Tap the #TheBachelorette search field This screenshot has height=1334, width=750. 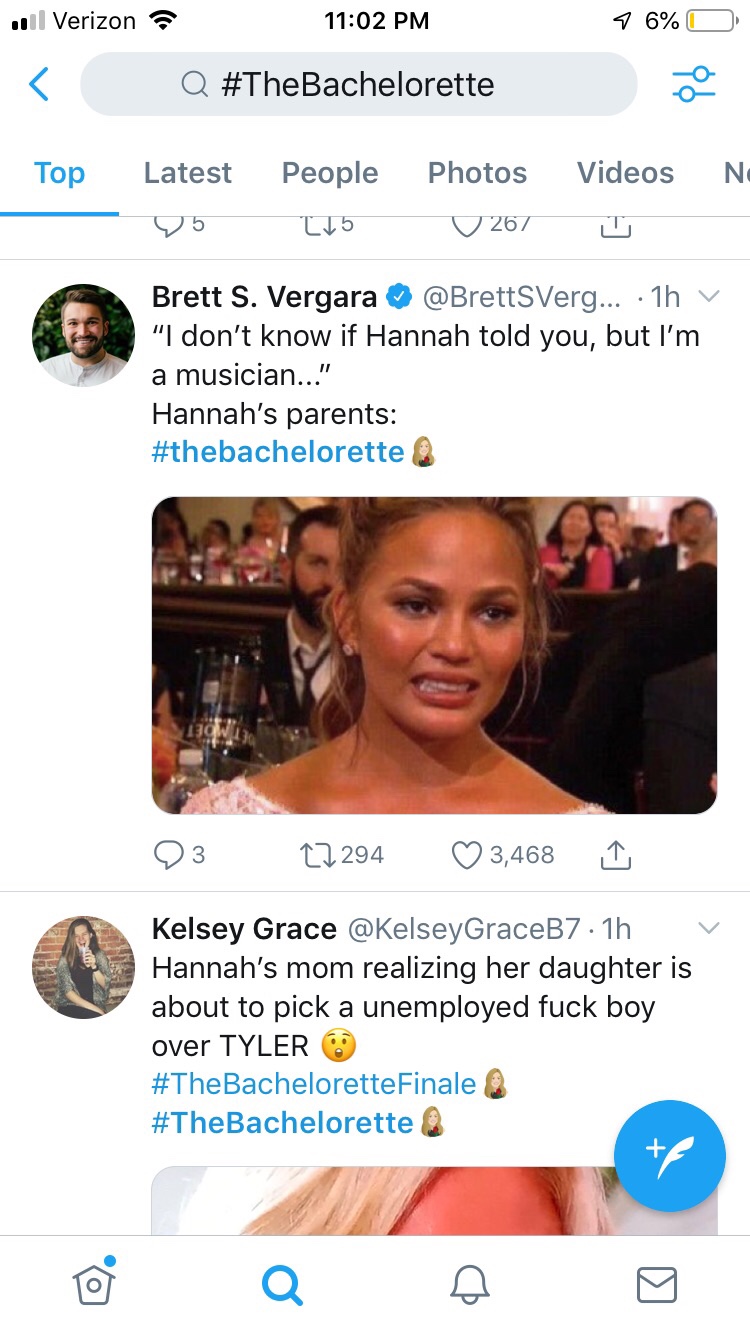(358, 84)
